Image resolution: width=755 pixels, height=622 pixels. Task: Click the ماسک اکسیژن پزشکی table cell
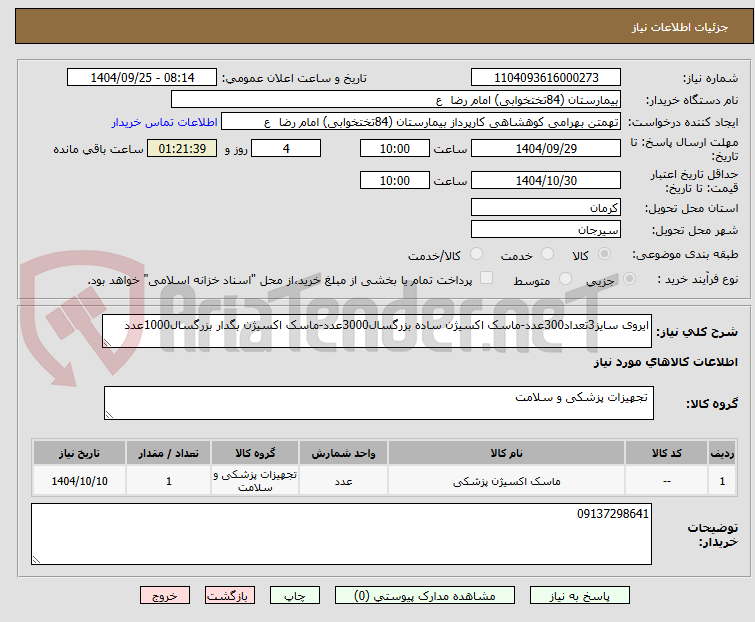point(507,481)
